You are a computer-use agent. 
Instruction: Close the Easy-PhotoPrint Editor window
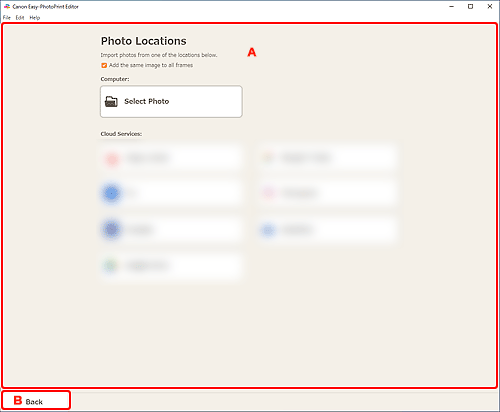(490, 6)
